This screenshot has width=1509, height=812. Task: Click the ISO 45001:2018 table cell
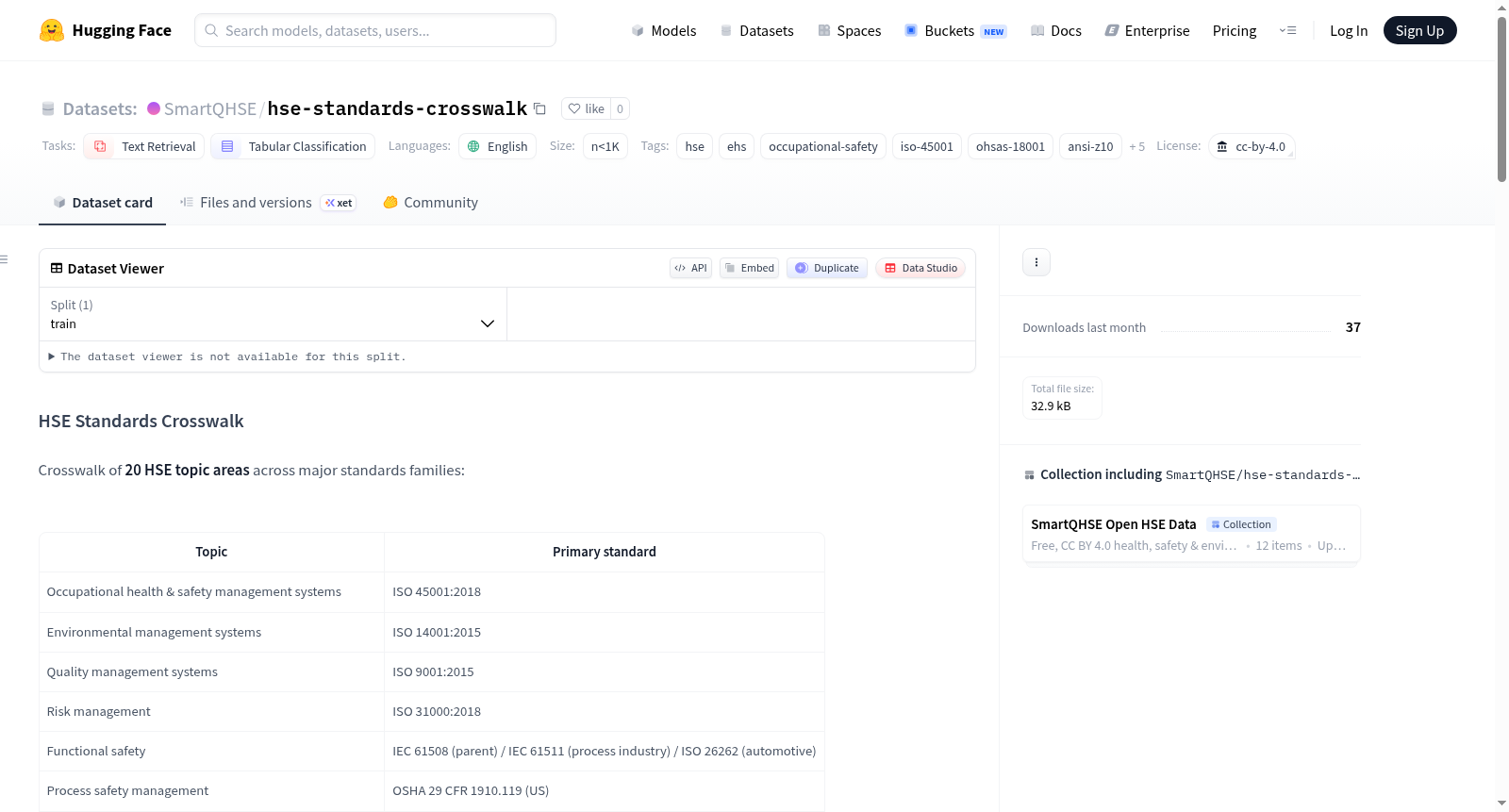(x=605, y=592)
